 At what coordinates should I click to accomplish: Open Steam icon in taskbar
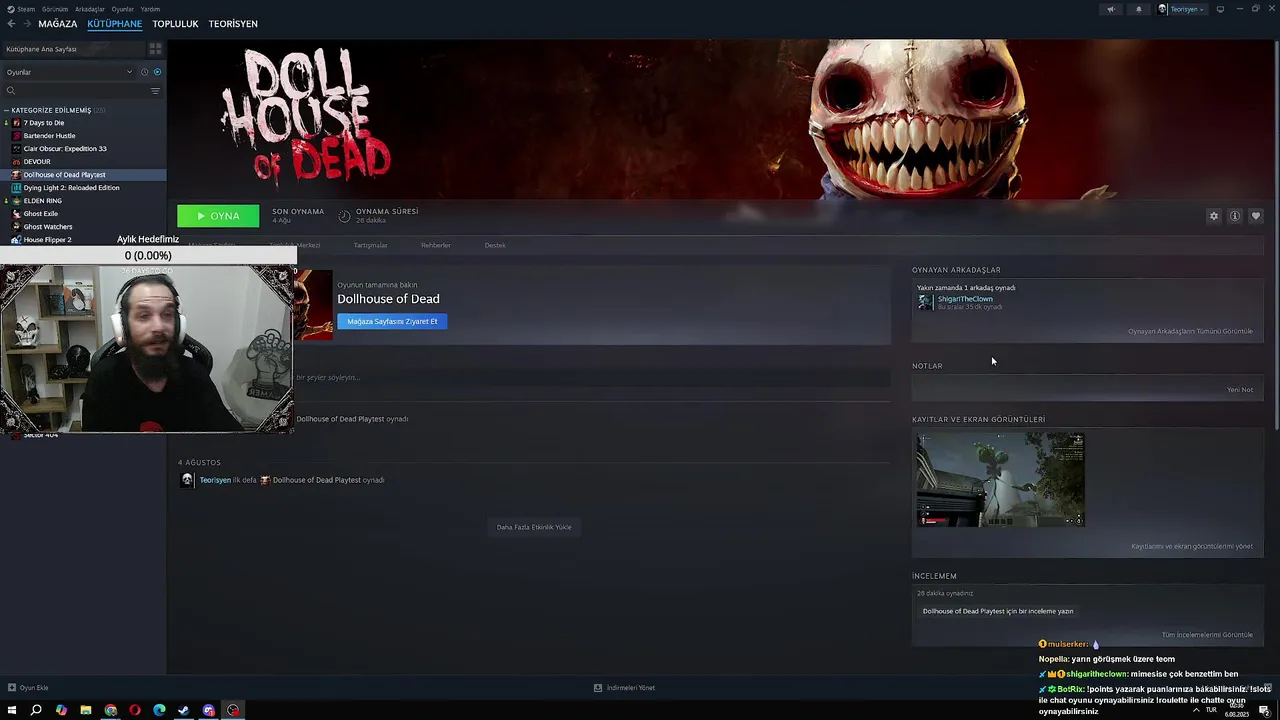(184, 710)
